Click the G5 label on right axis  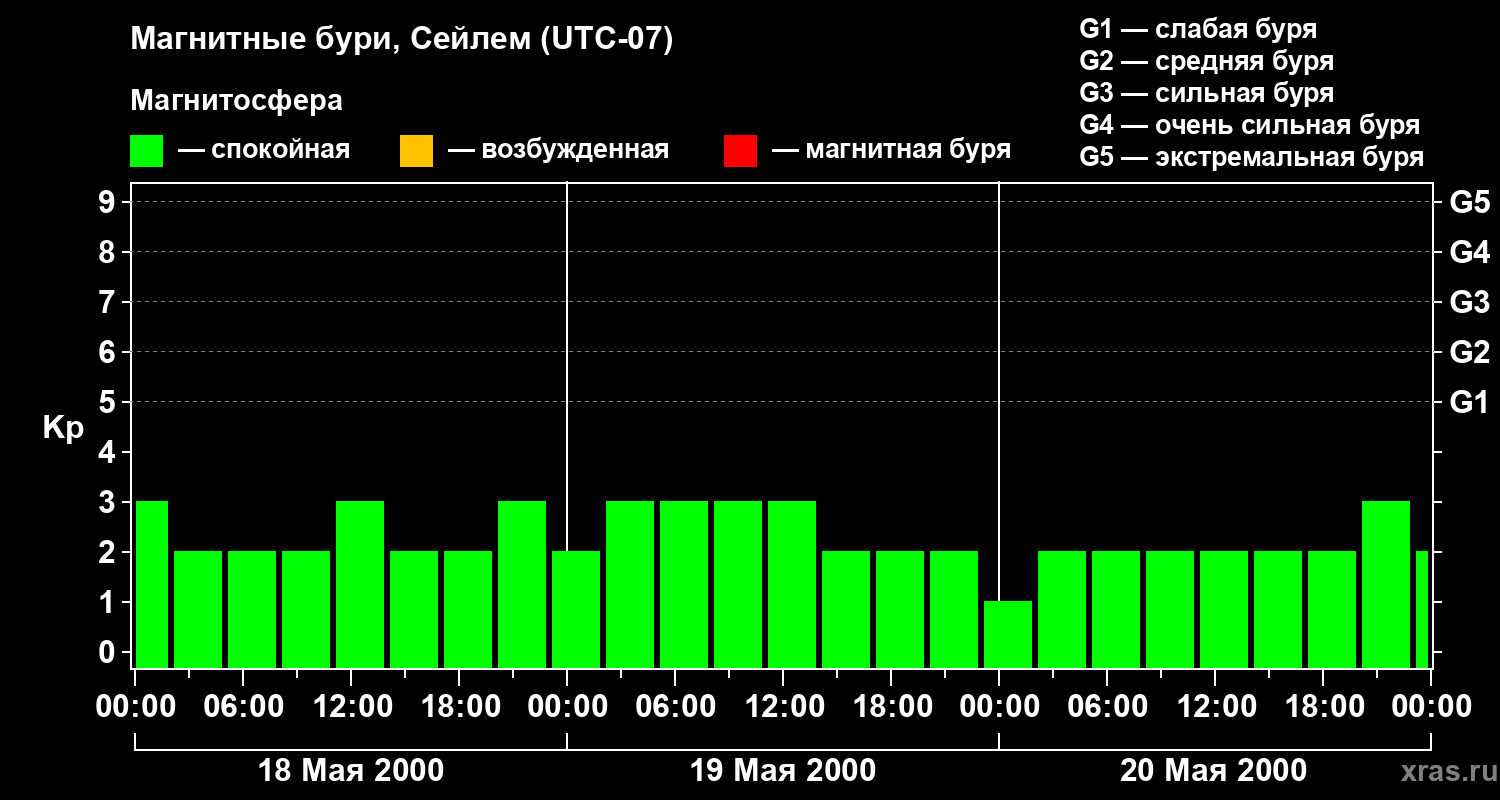click(1469, 202)
